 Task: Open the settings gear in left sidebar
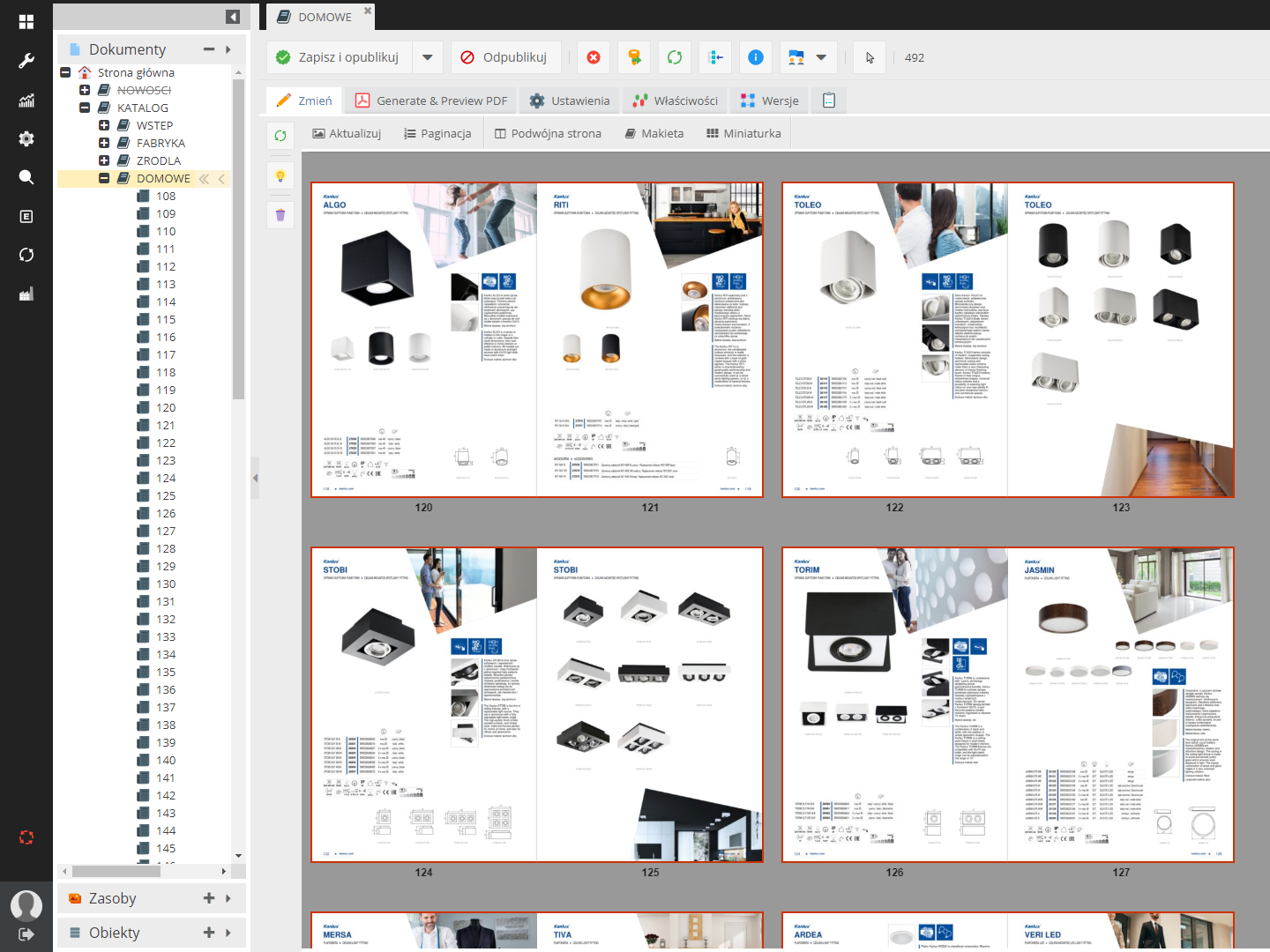(x=26, y=138)
